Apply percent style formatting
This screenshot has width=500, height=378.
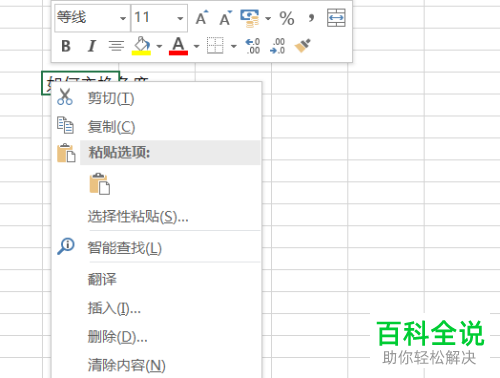287,18
